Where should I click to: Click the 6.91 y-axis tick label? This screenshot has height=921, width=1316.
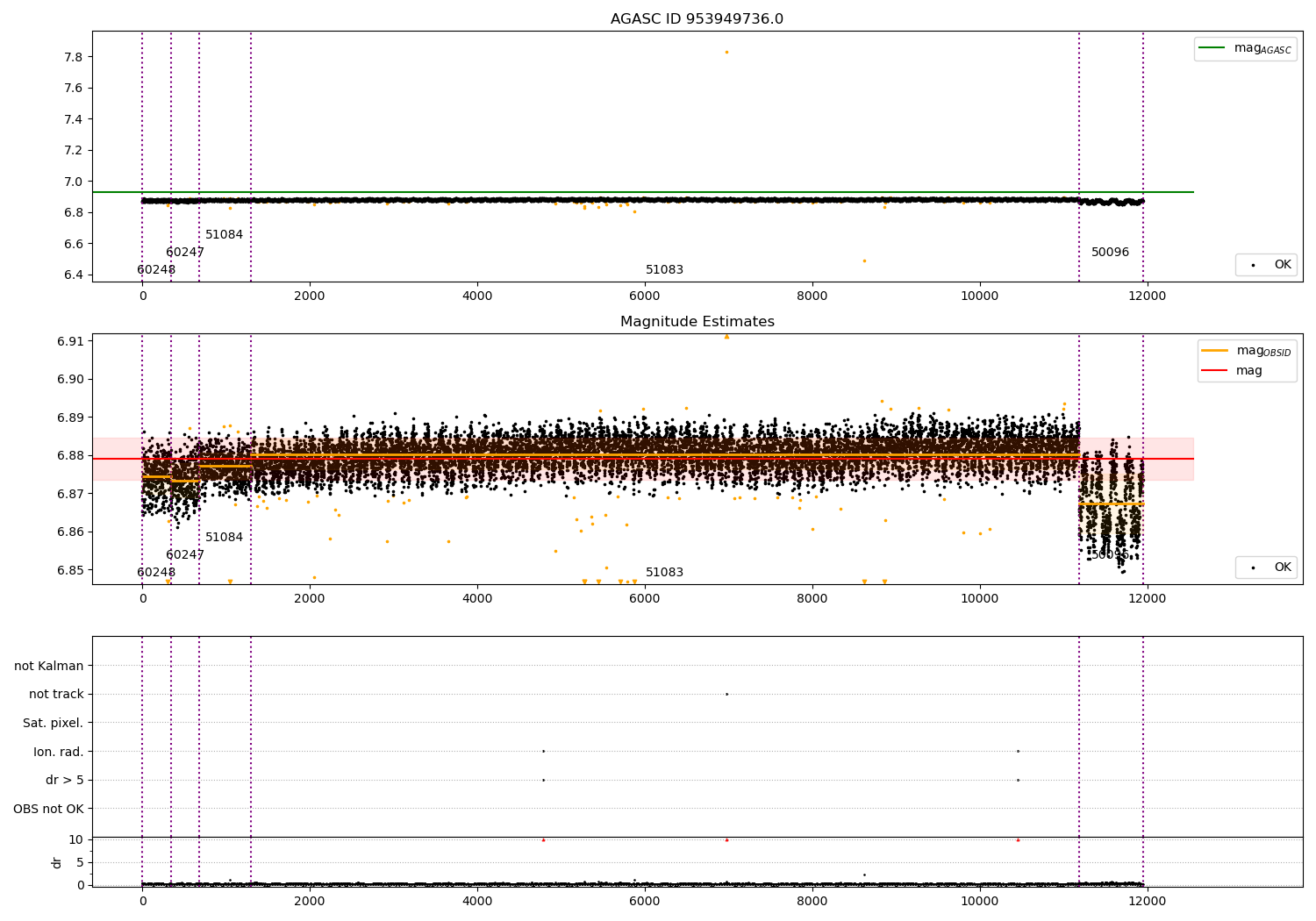70,341
